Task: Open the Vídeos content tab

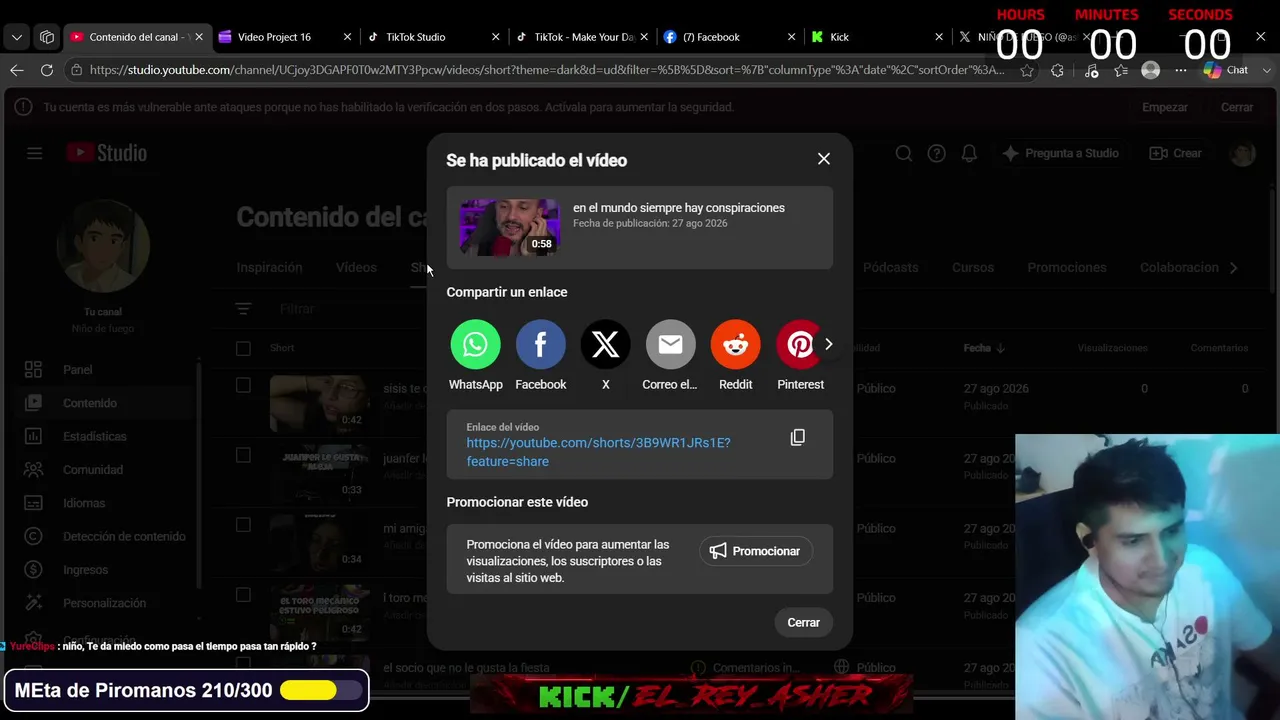Action: click(356, 267)
